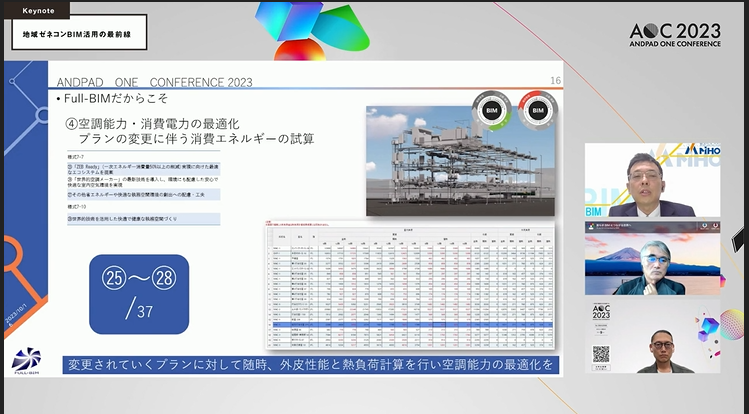Click the session title '地域ゼネコンBIM活用の最前線'

click(x=77, y=34)
